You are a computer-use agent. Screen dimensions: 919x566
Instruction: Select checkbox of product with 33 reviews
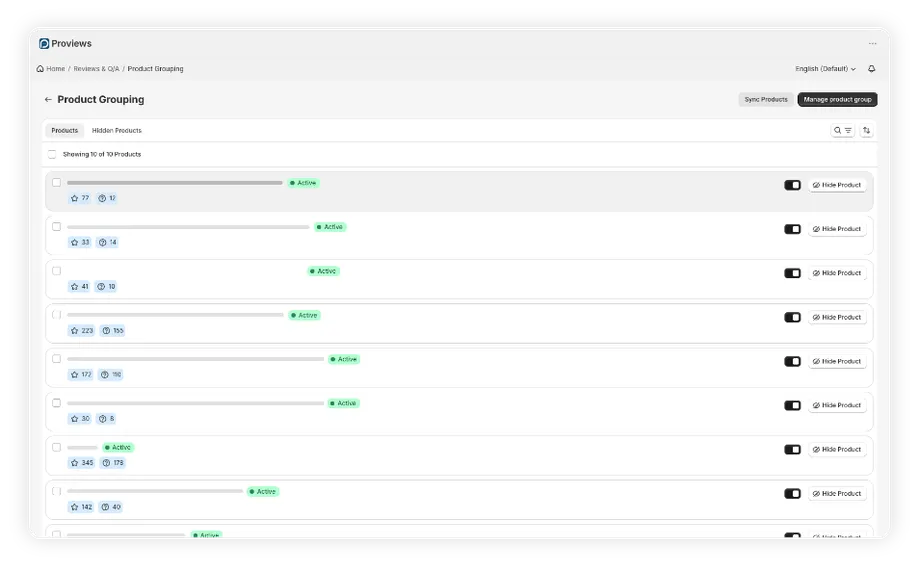pyautogui.click(x=57, y=227)
